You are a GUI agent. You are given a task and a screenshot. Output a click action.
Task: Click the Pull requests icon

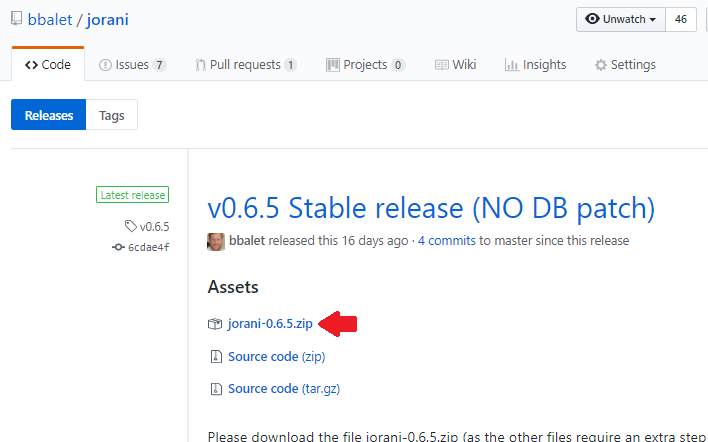[200, 65]
